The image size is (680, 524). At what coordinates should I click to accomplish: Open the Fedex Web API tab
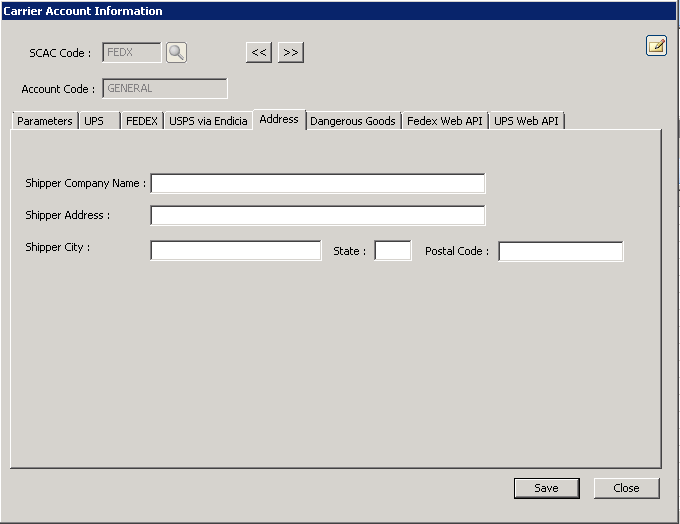point(444,121)
